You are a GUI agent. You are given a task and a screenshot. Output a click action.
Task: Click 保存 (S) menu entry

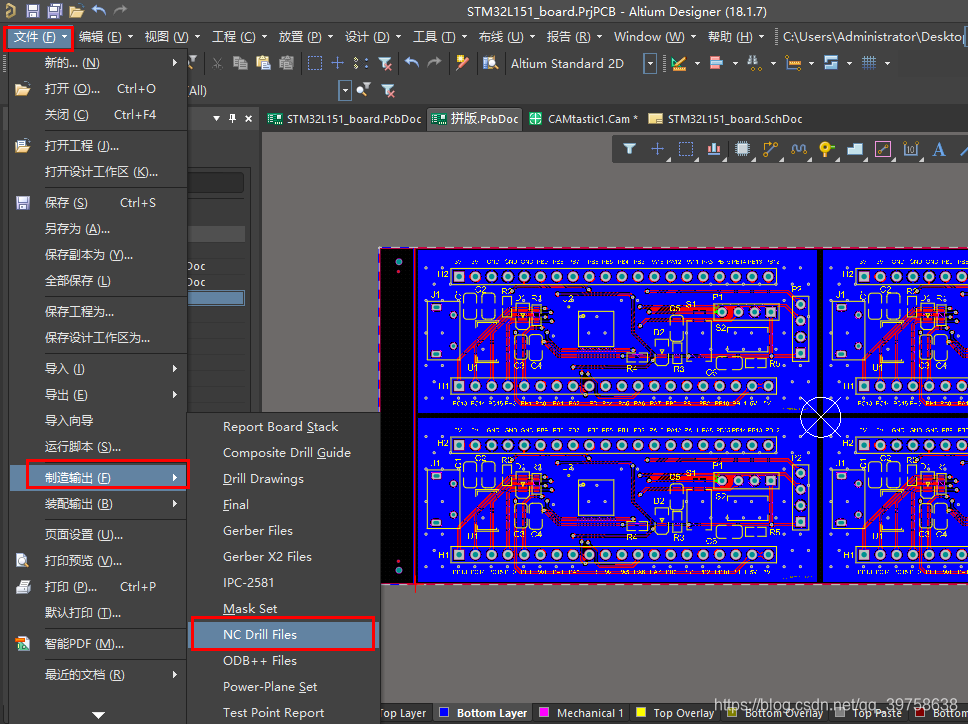pyautogui.click(x=98, y=202)
